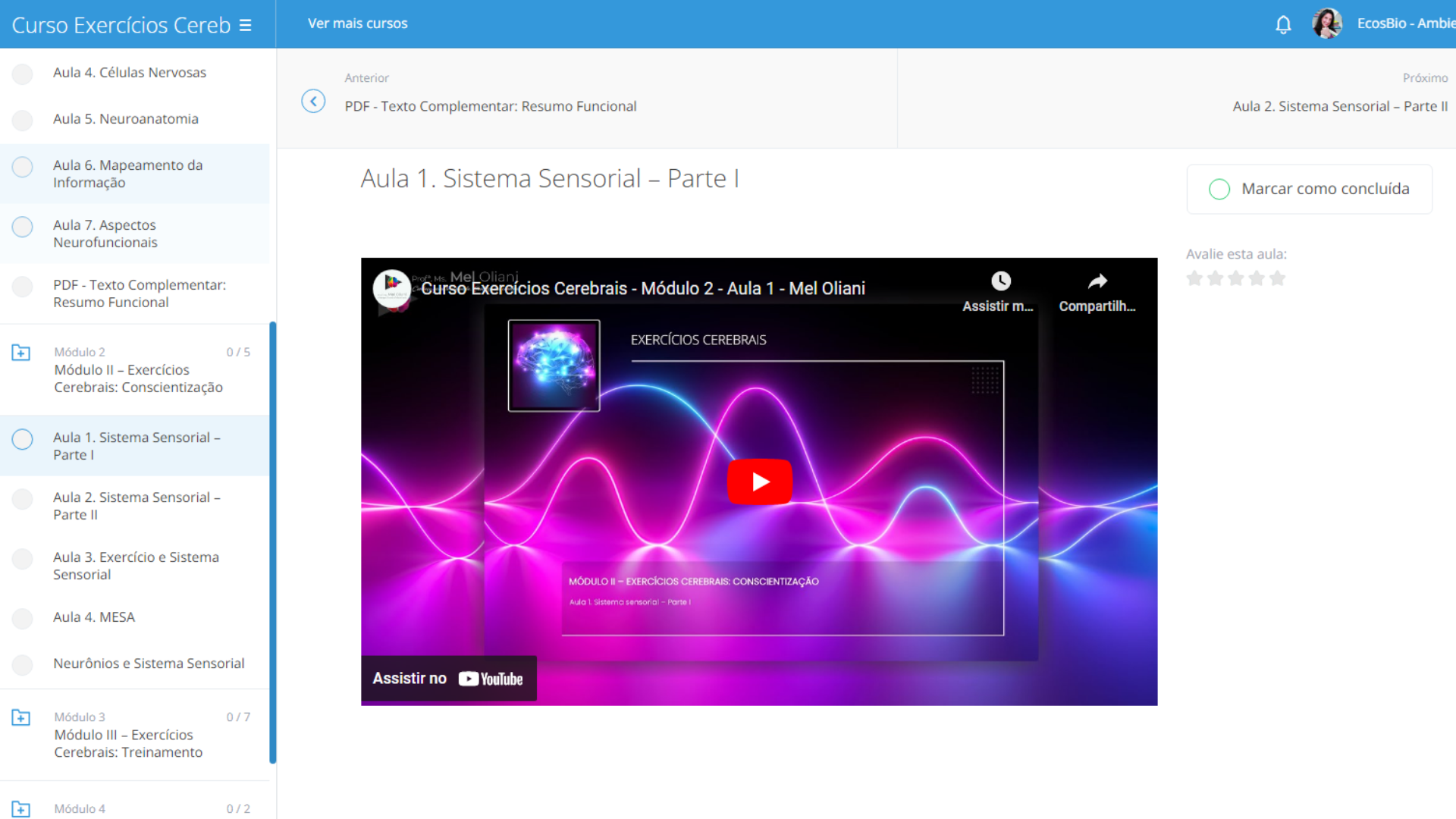Viewport: 1456px width, 819px height.
Task: Toggle the Módulo 3 folder plus icon
Action: [x=21, y=717]
